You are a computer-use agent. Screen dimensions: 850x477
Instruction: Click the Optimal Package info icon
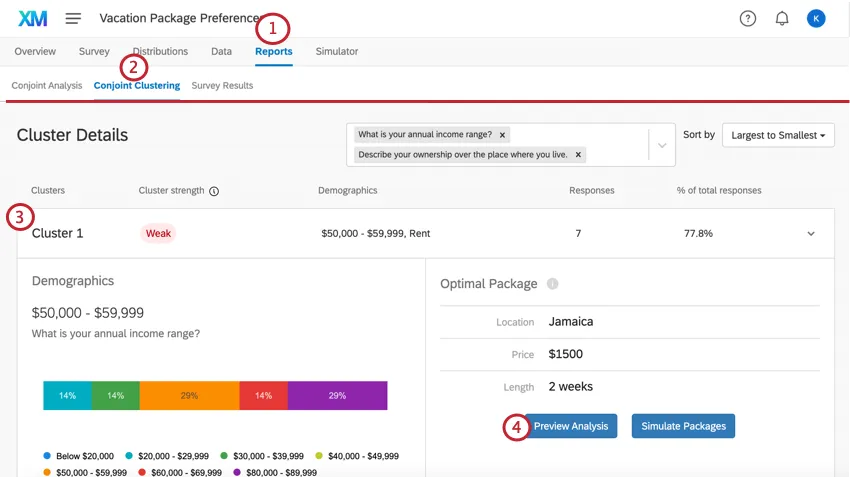553,284
